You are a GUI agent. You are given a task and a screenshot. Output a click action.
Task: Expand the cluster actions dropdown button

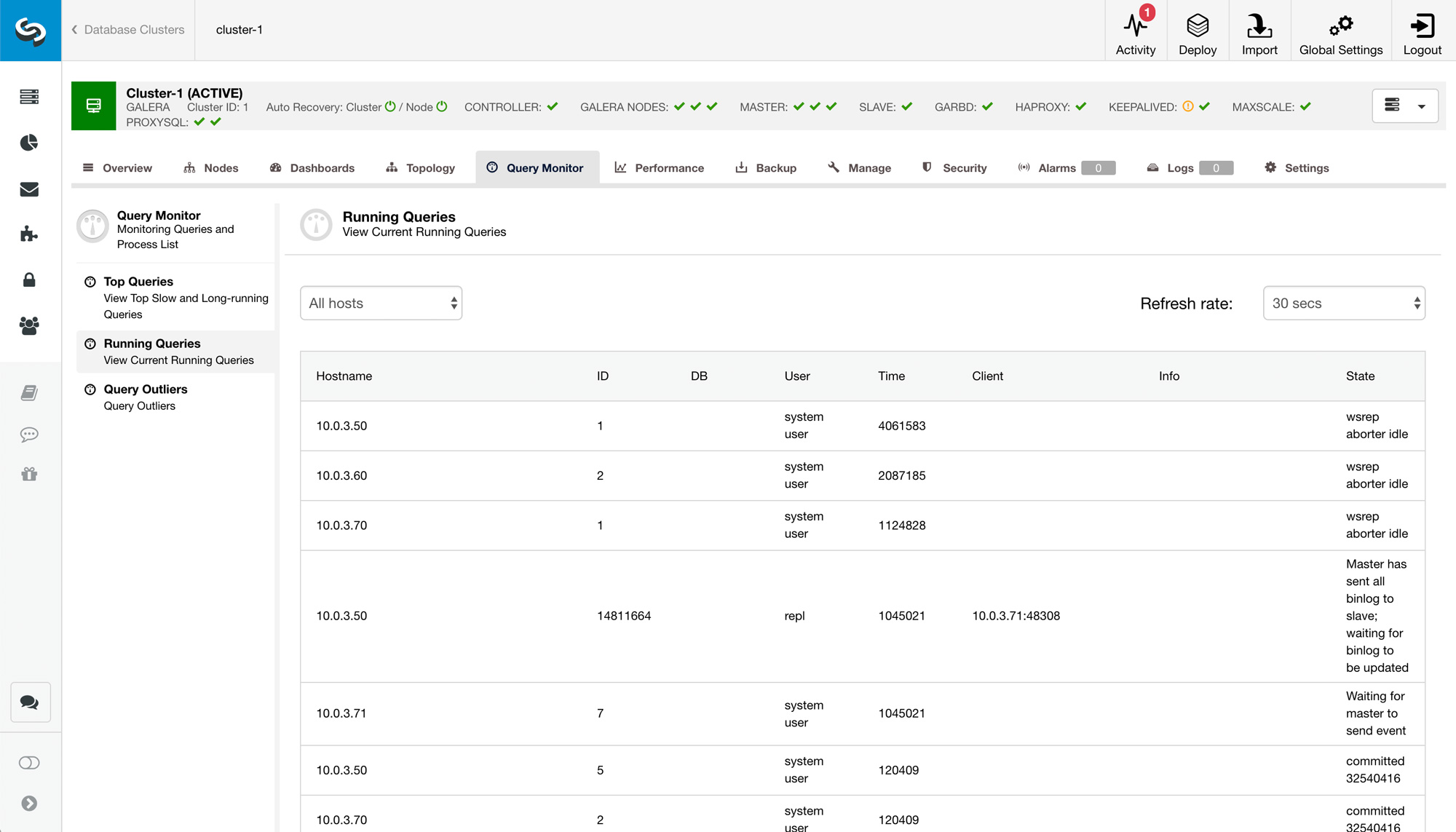pos(1404,106)
